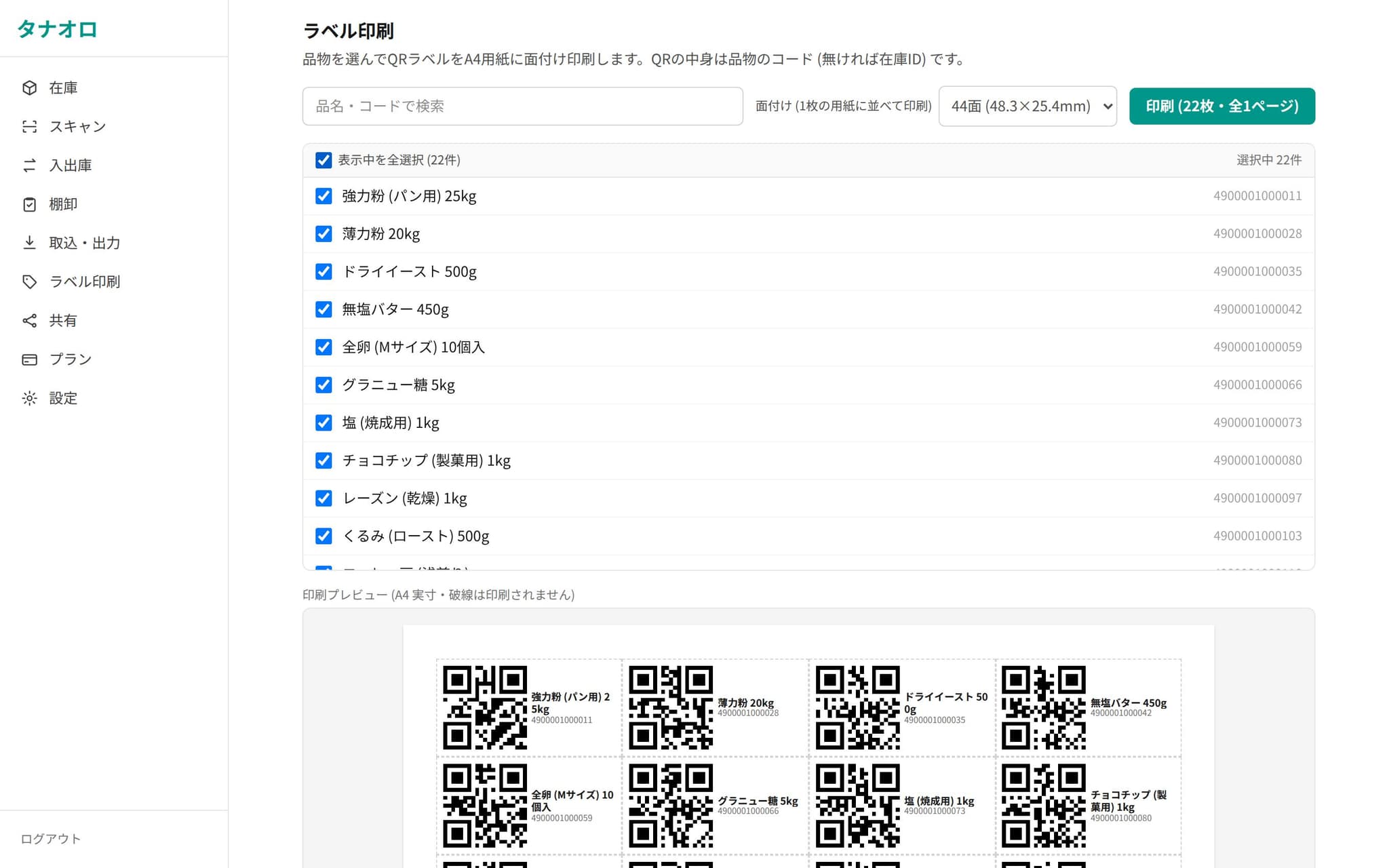The image size is (1389, 868).
Task: Click the 印刷 (22枚・全1ページ) button
Action: [x=1222, y=106]
